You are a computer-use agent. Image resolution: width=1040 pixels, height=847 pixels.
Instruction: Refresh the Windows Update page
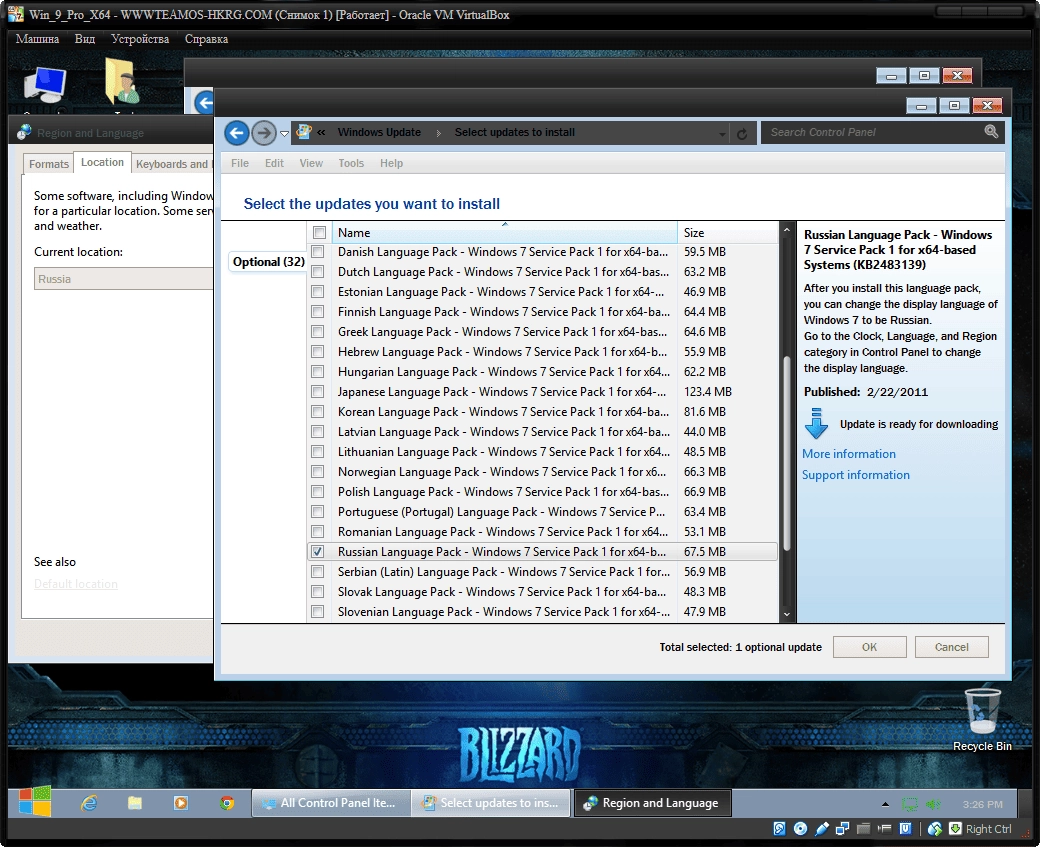pos(742,134)
